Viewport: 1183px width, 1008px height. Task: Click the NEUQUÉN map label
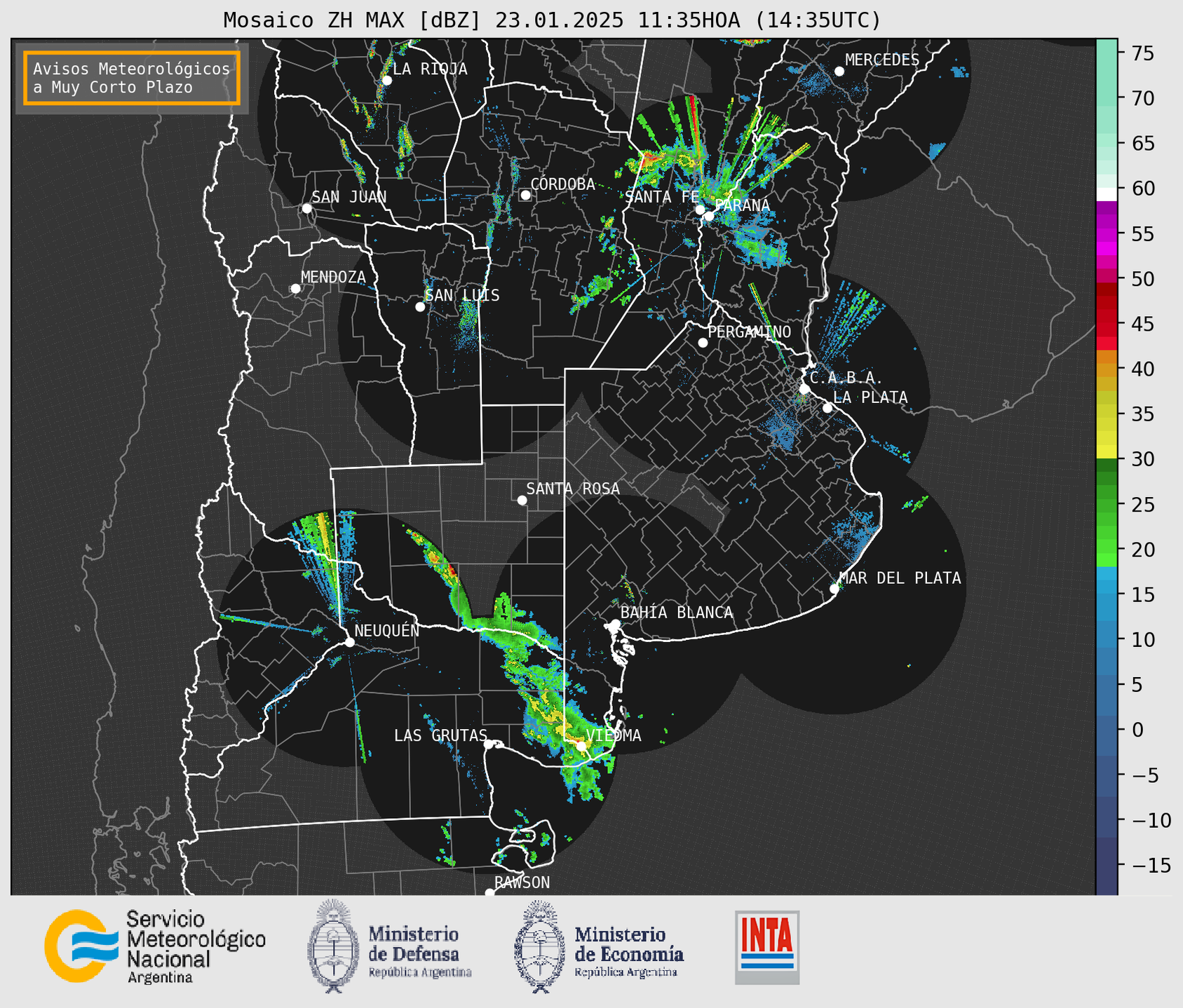coord(387,630)
